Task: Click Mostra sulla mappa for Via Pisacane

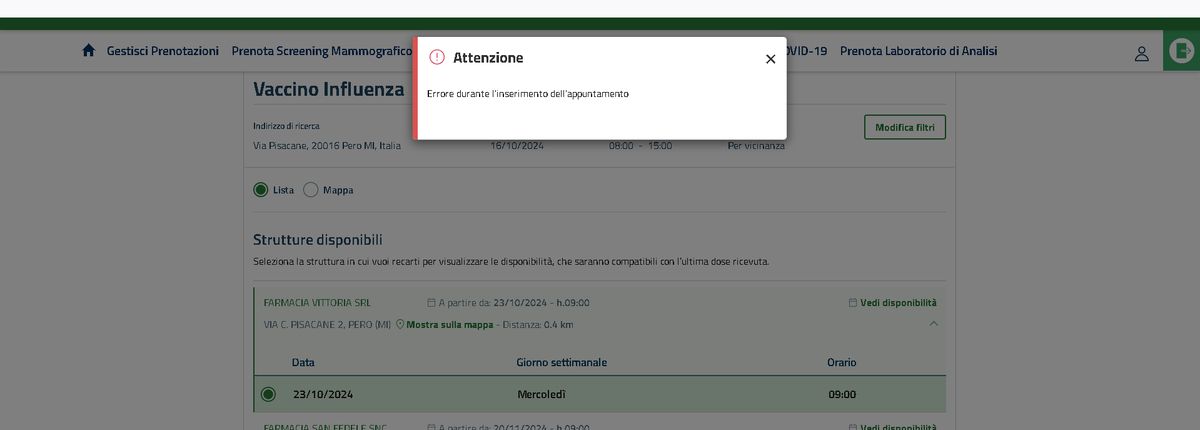Action: click(450, 325)
